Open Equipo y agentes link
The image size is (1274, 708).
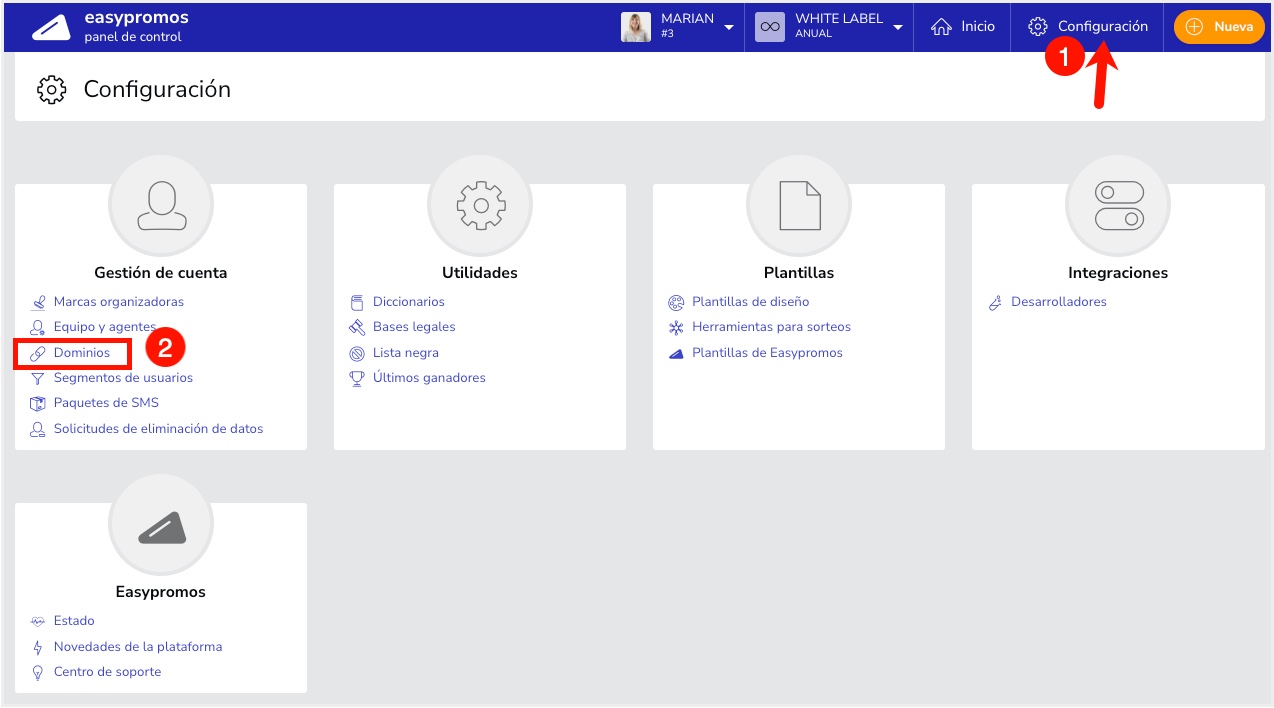[105, 327]
